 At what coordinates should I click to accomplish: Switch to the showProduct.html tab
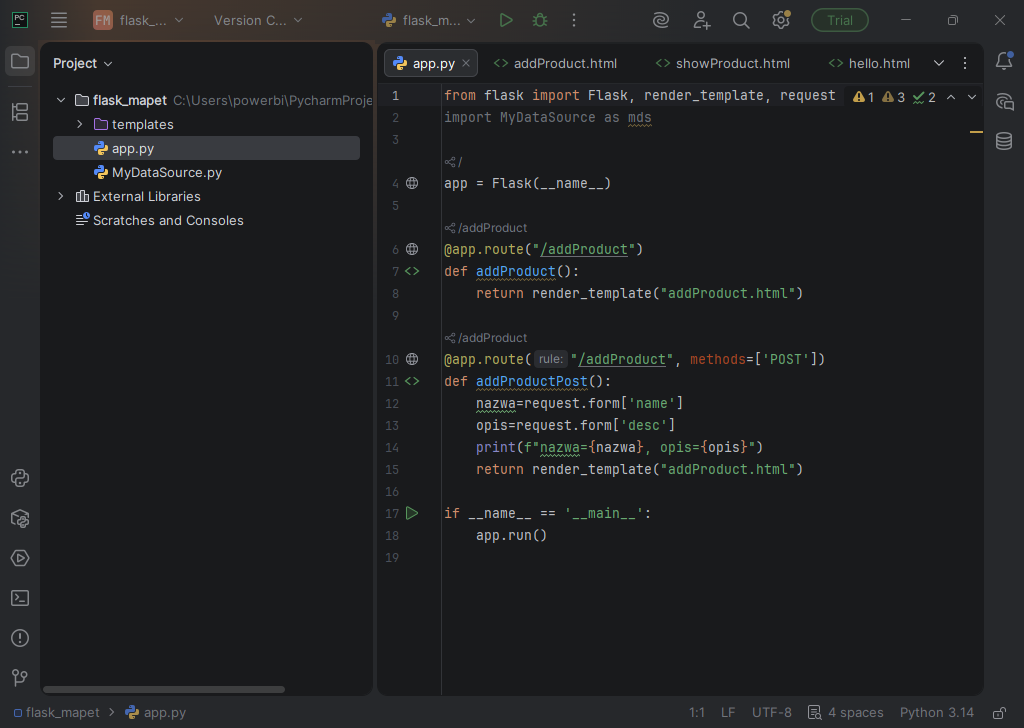[x=723, y=63]
